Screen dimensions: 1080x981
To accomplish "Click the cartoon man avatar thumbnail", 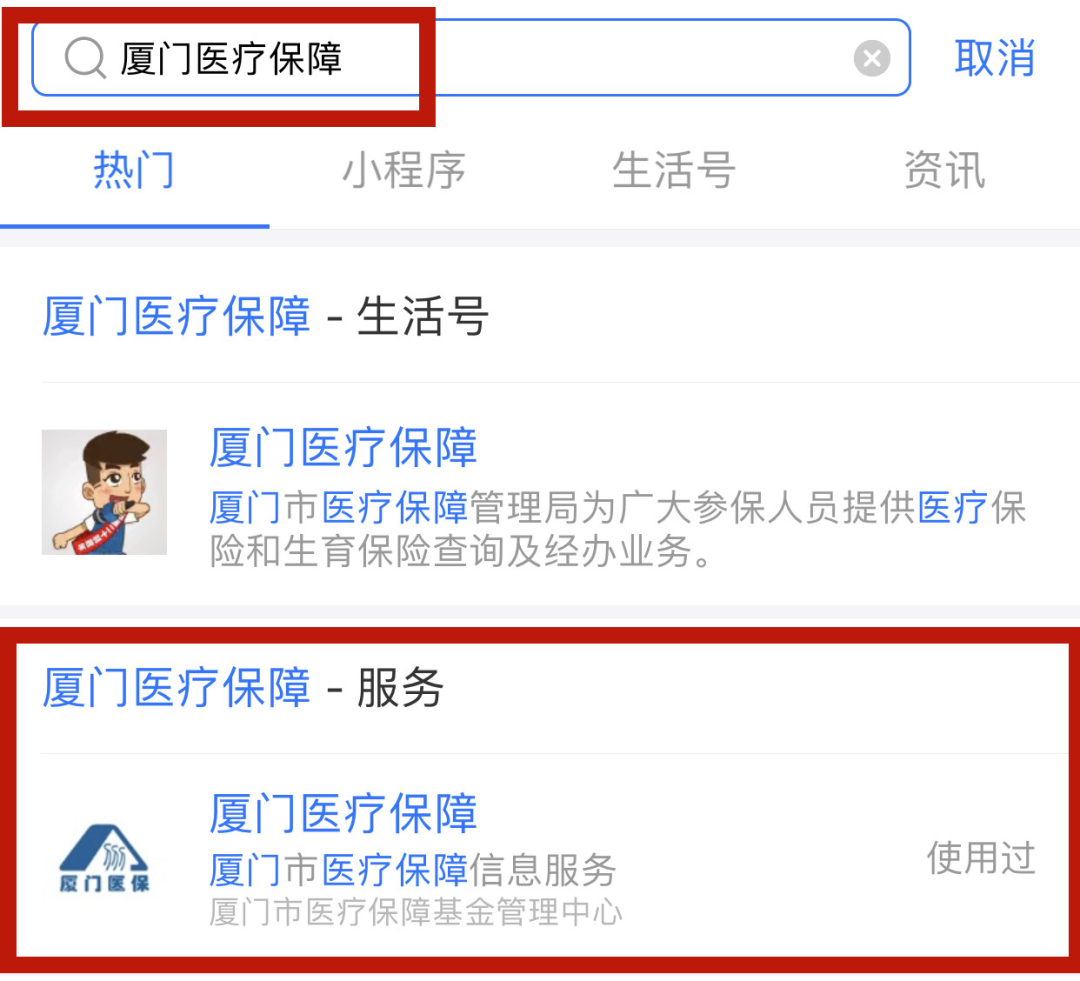I will tap(104, 492).
